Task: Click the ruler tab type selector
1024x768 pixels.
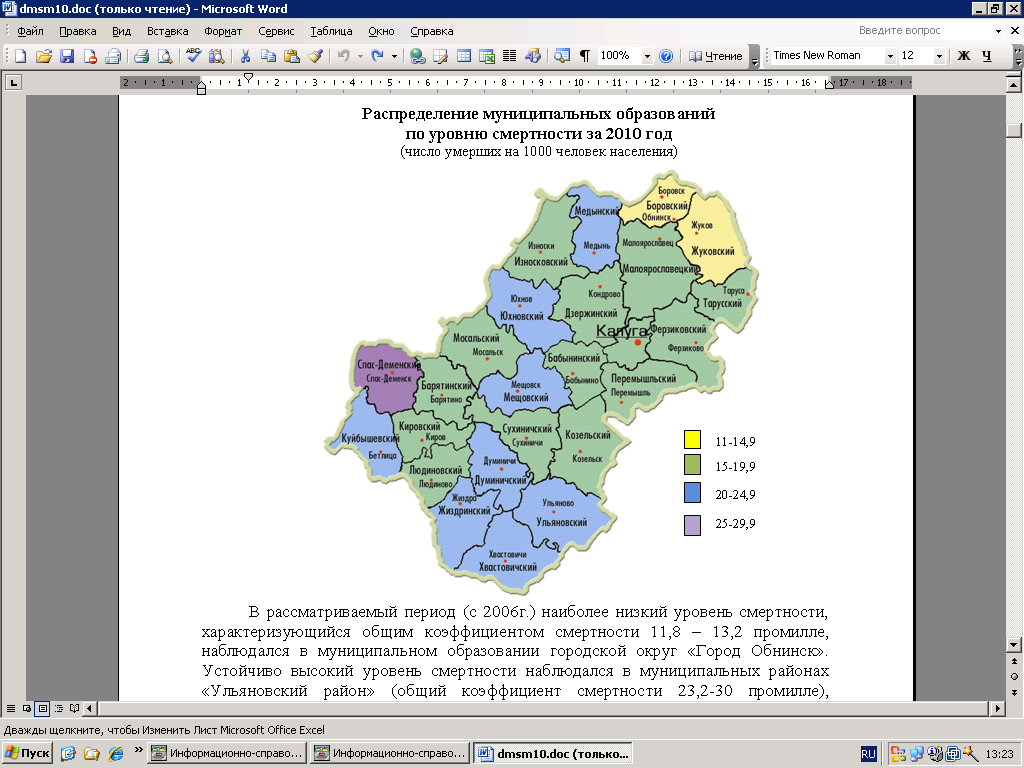Action: point(13,82)
